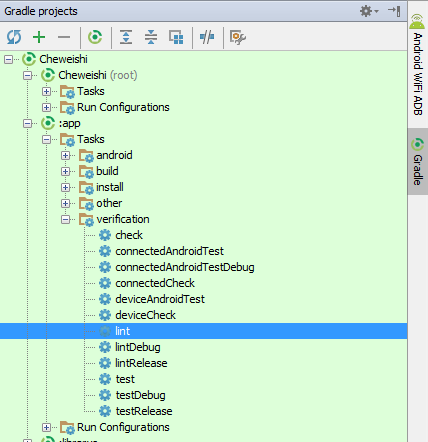Click gear icon beside check task
The image size is (428, 442).
click(105, 235)
